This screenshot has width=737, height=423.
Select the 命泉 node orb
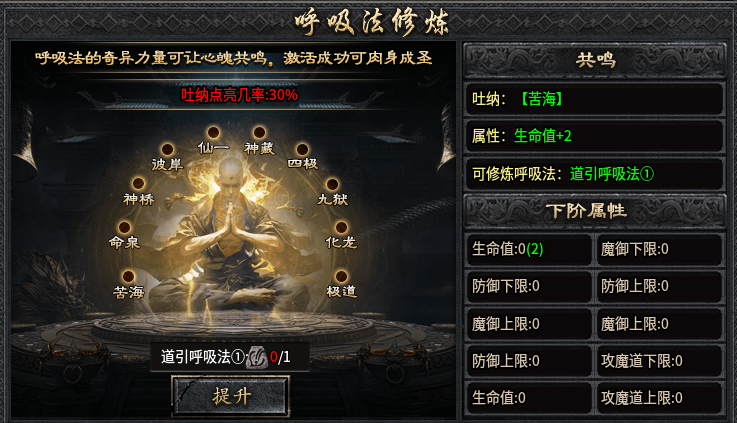point(124,227)
